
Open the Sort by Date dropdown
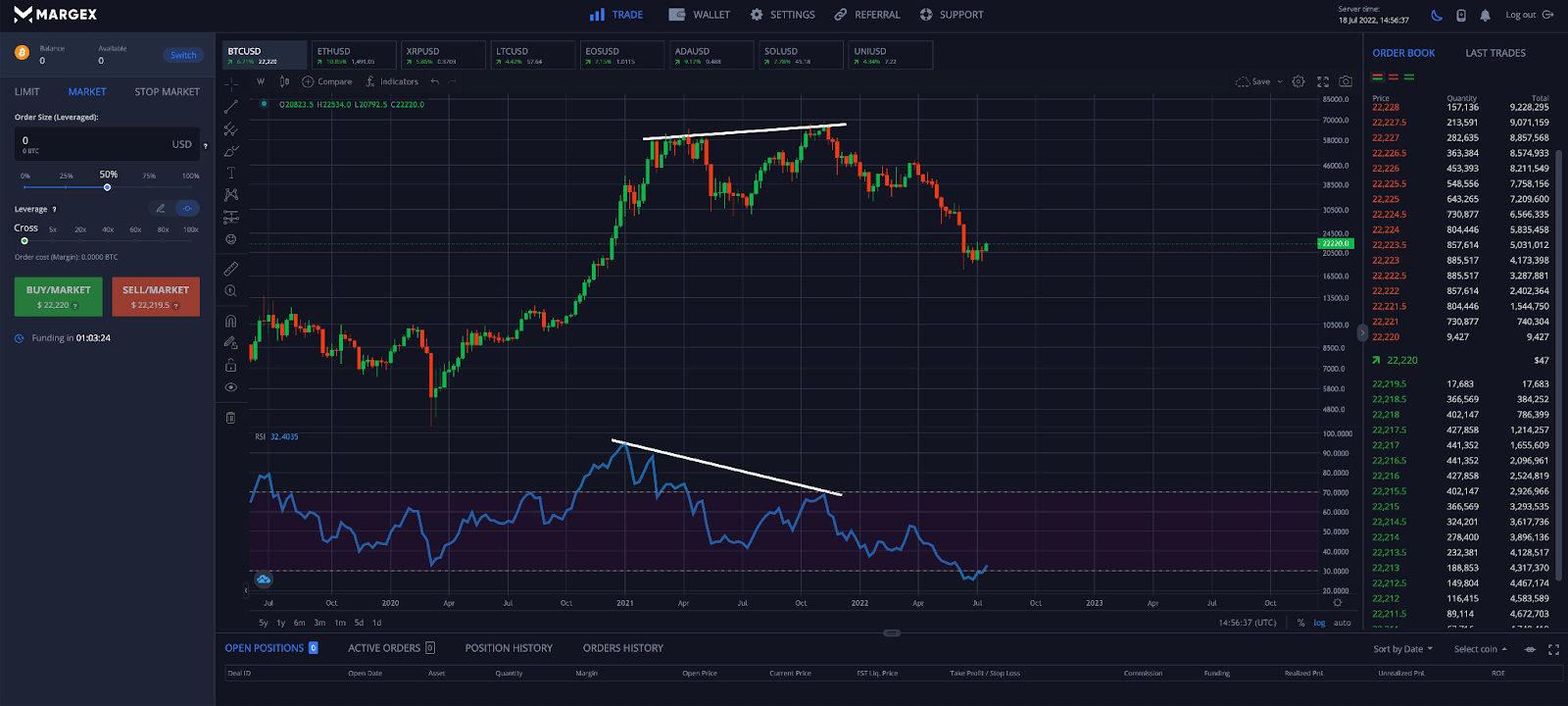tap(1402, 649)
